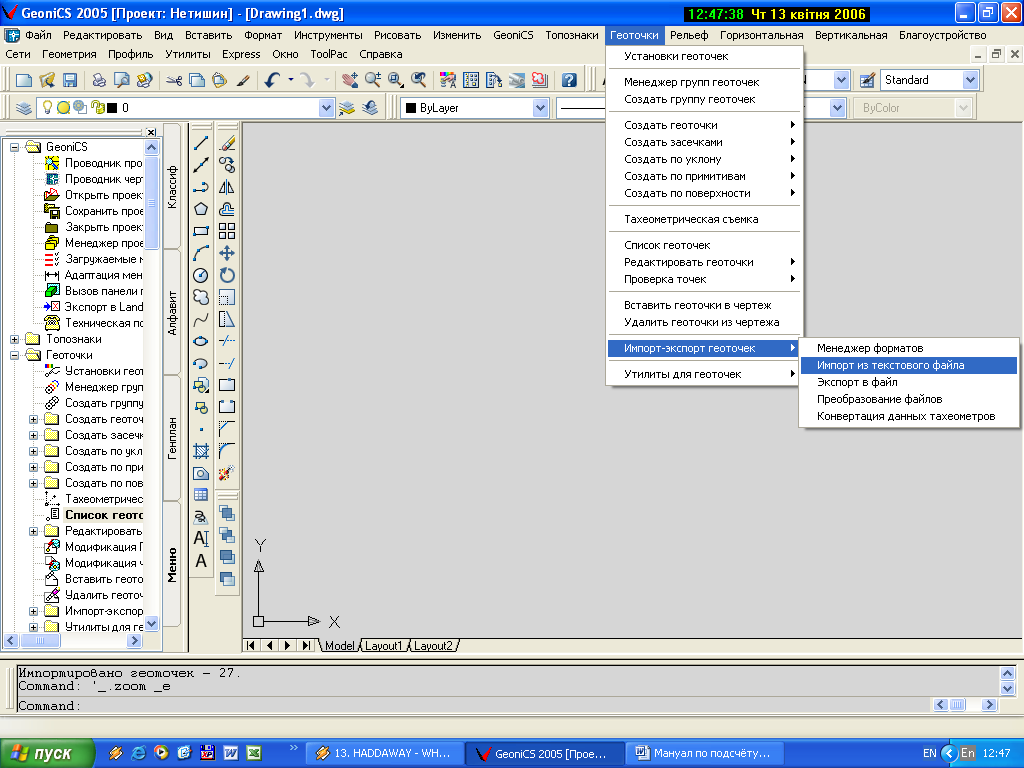Select the Rectangle draw tool

[201, 231]
